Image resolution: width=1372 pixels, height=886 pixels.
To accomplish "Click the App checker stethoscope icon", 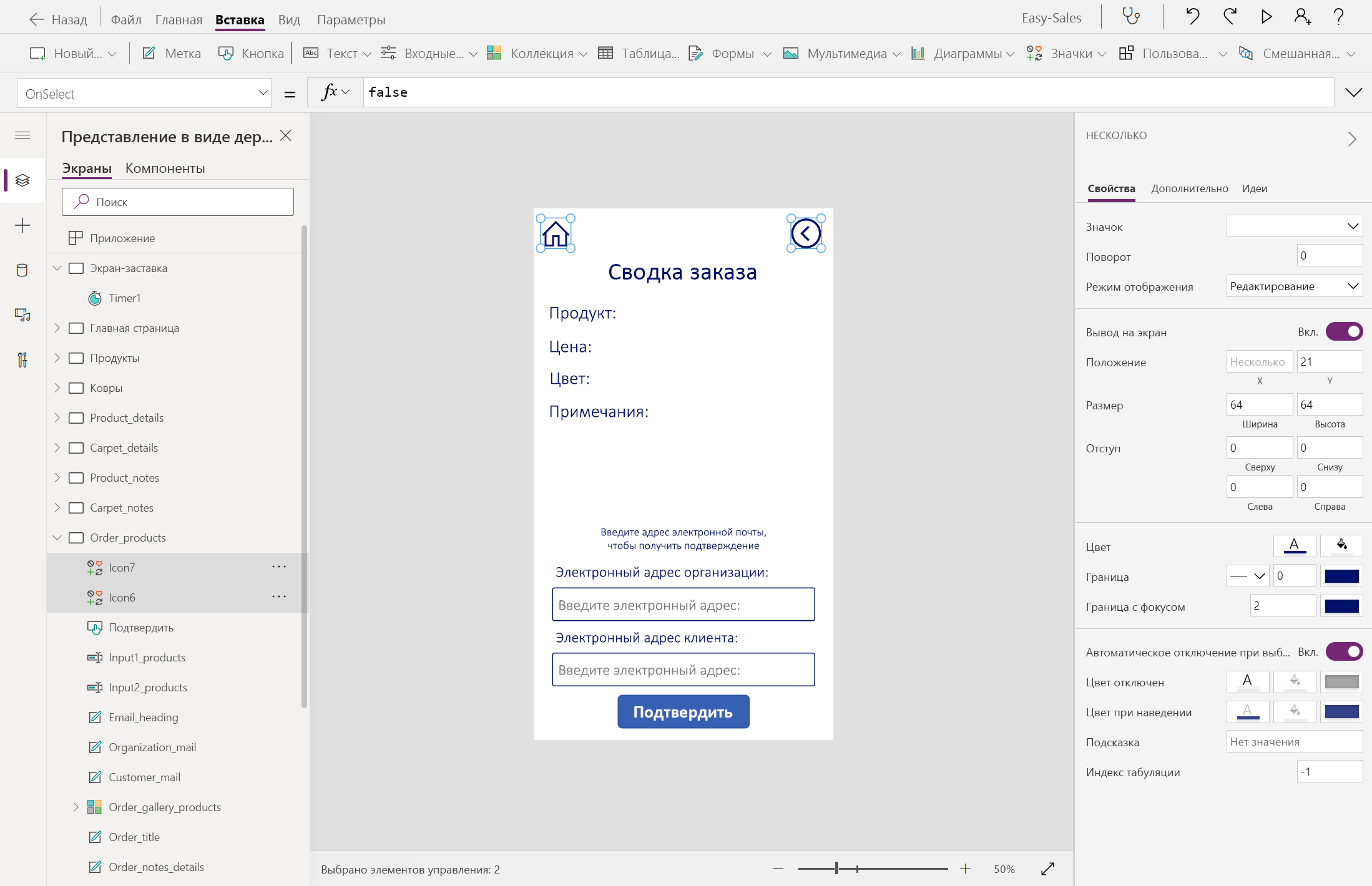I will click(1131, 16).
